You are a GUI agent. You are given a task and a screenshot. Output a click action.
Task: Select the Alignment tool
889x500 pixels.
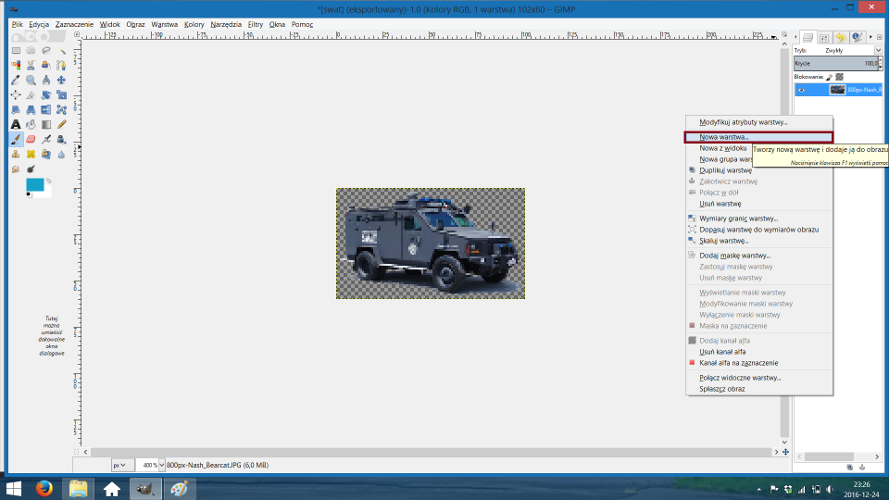16,95
